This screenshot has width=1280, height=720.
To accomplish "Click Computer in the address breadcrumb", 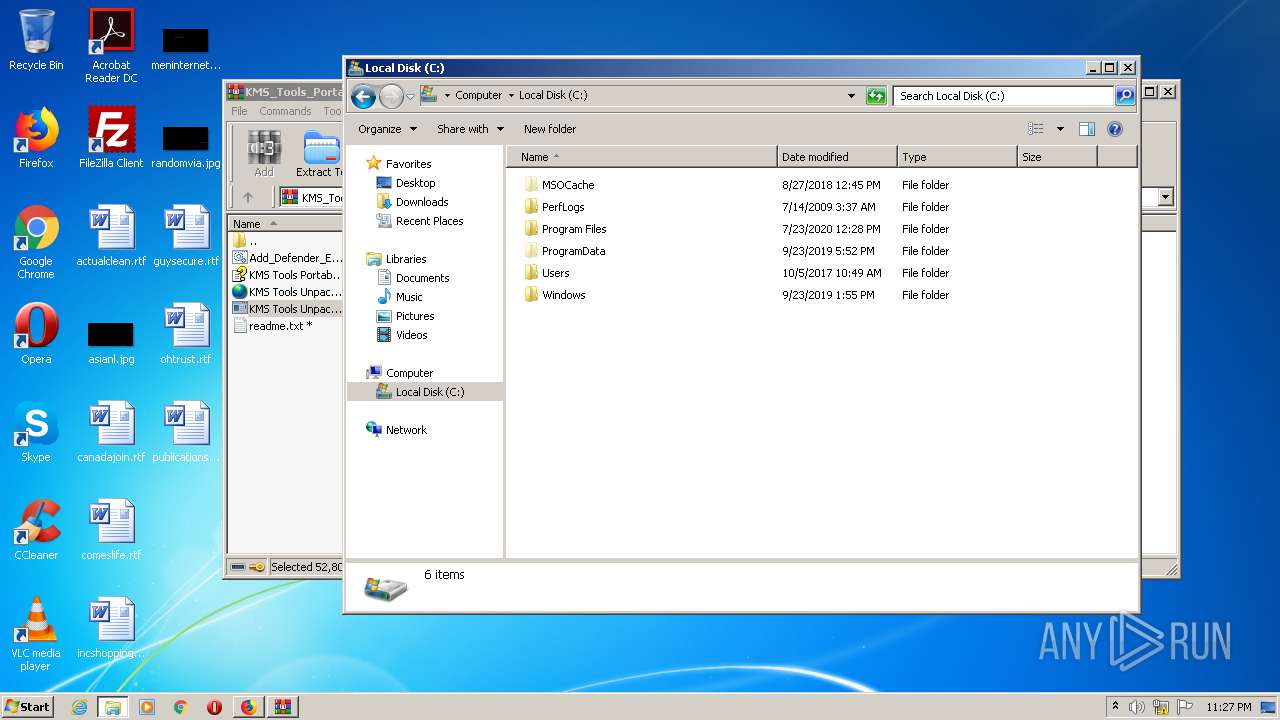I will (478, 96).
